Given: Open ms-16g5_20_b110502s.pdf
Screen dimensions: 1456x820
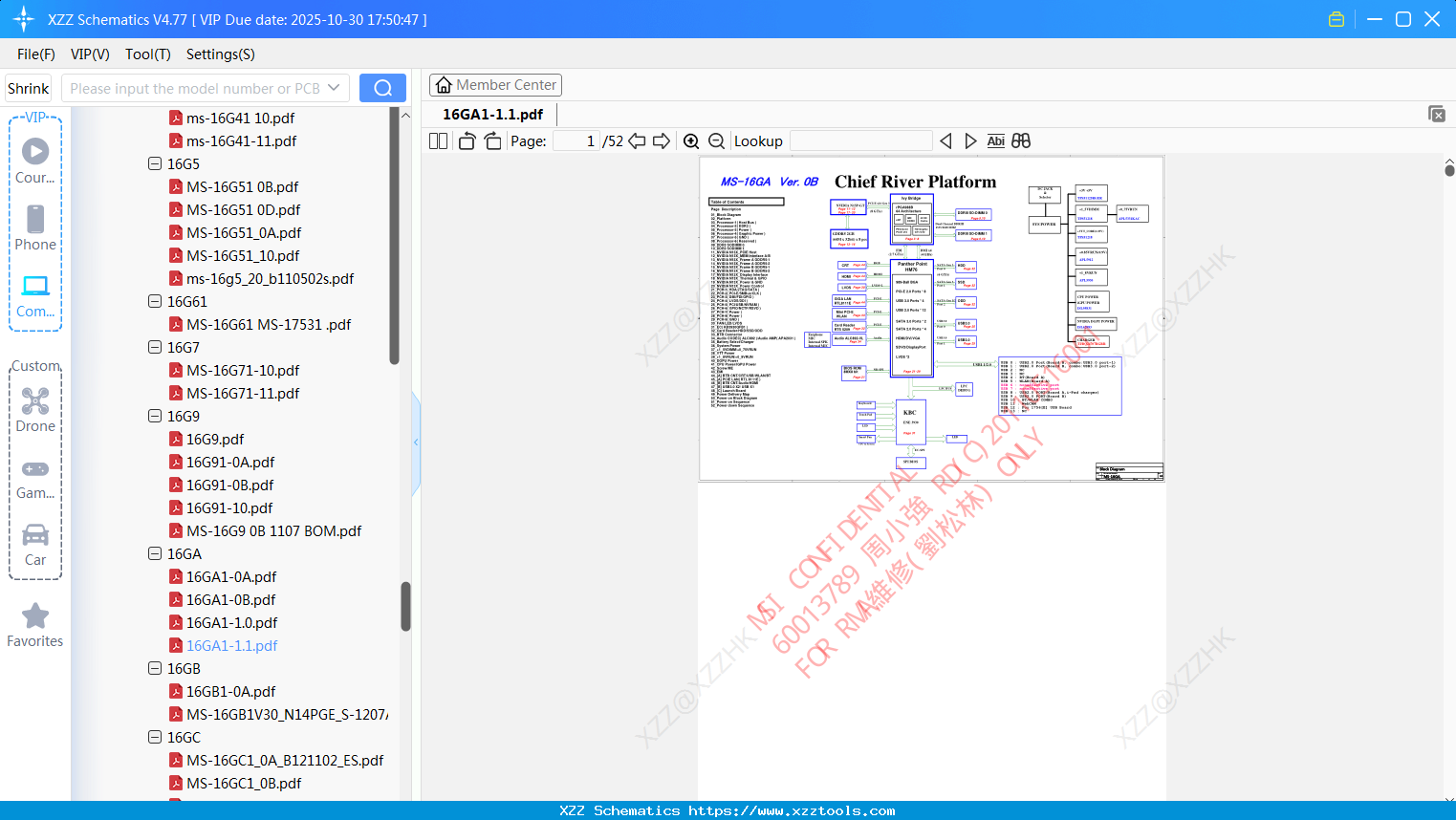Looking at the screenshot, I should [x=271, y=278].
